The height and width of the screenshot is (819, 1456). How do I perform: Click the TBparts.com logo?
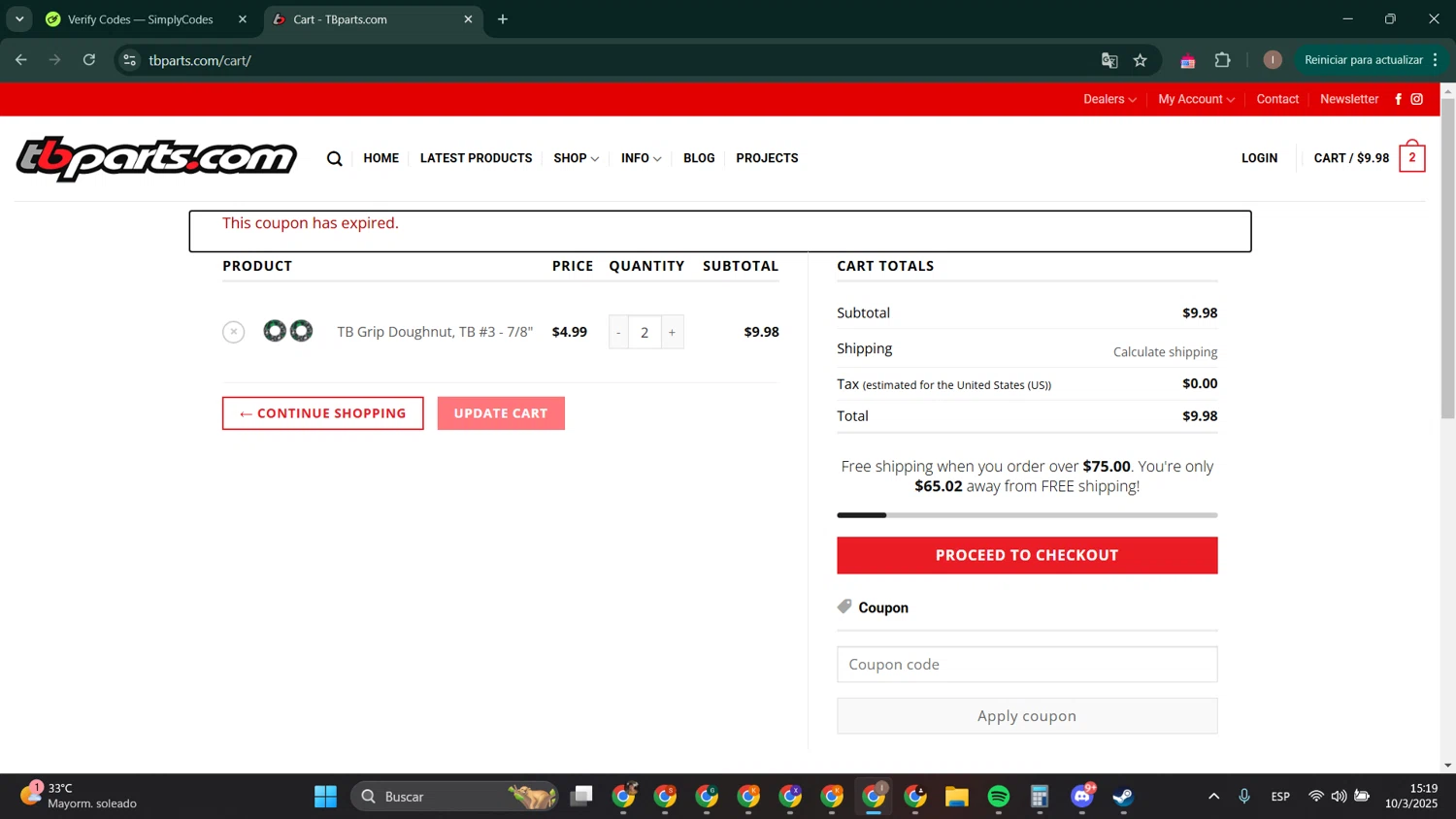coord(156,158)
